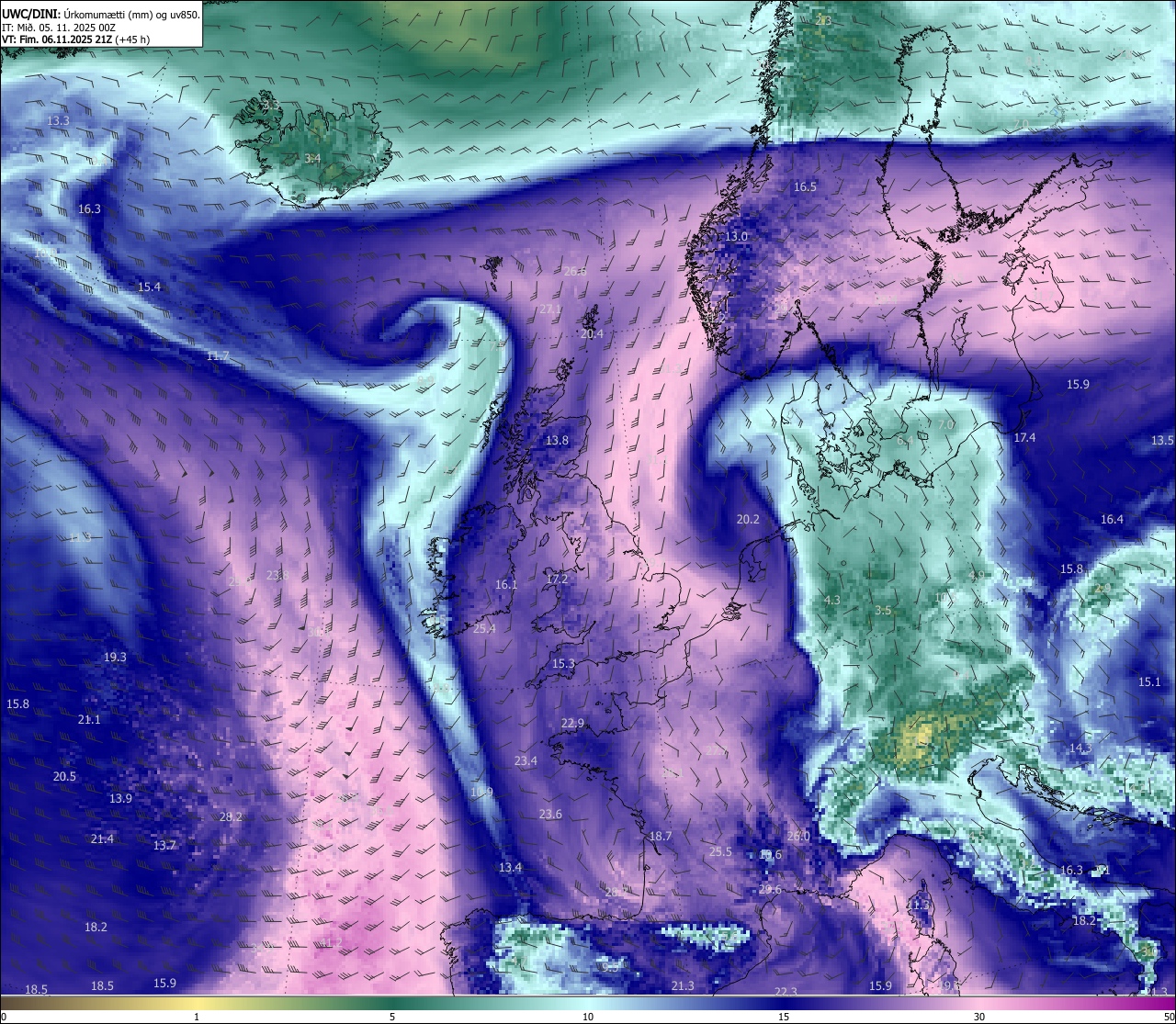The width and height of the screenshot is (1176, 1024).
Task: Click the 5 tick on the color scale
Action: [392, 1017]
